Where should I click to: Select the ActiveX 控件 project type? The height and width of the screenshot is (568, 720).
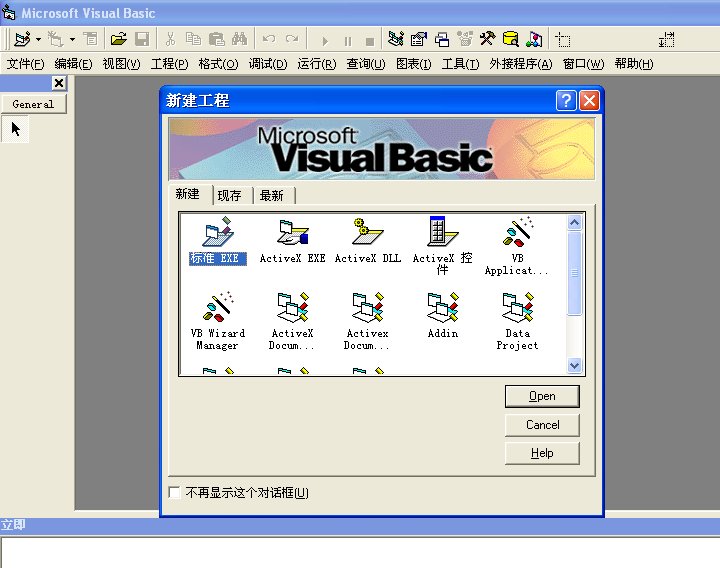[442, 246]
